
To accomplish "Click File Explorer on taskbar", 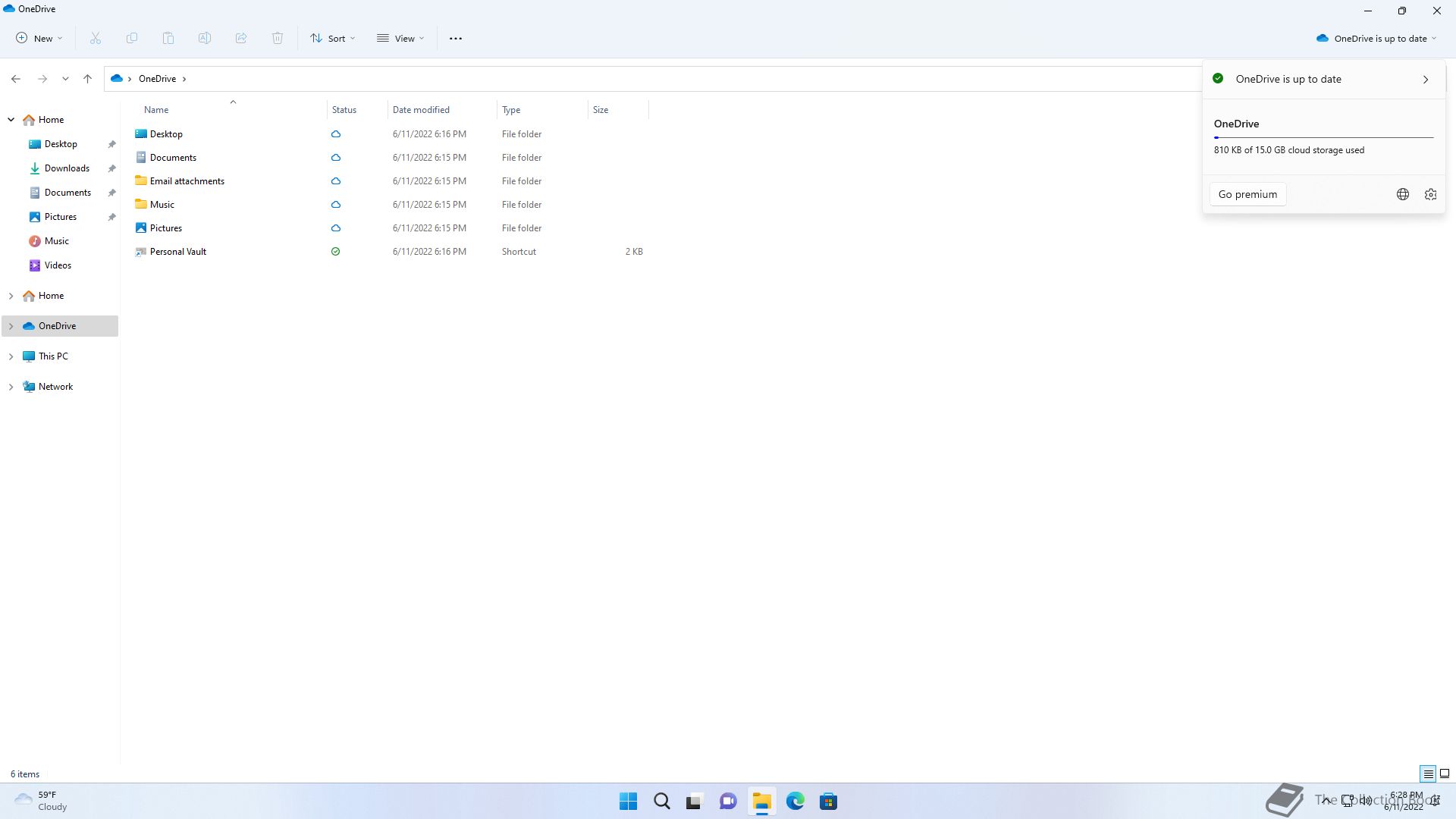I will 761,802.
